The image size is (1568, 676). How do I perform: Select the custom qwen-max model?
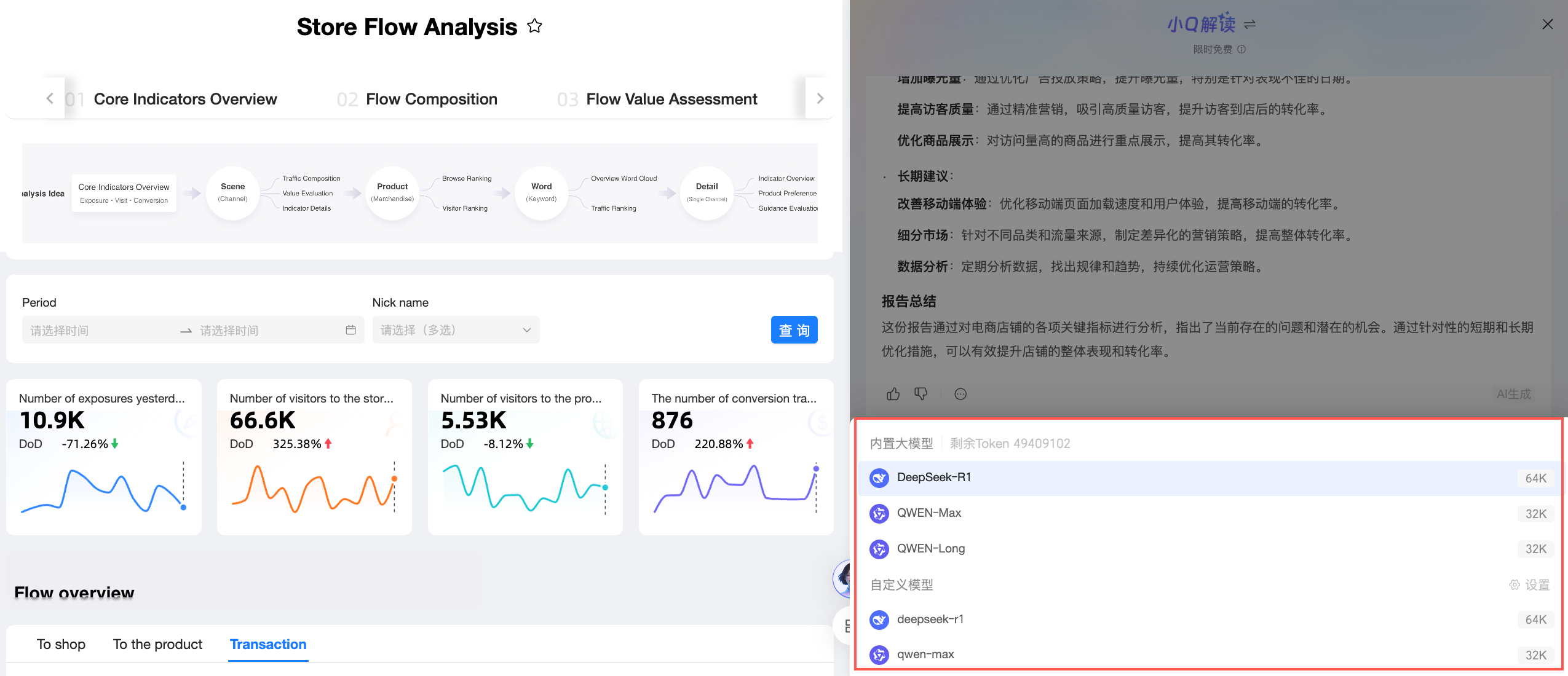[x=925, y=654]
